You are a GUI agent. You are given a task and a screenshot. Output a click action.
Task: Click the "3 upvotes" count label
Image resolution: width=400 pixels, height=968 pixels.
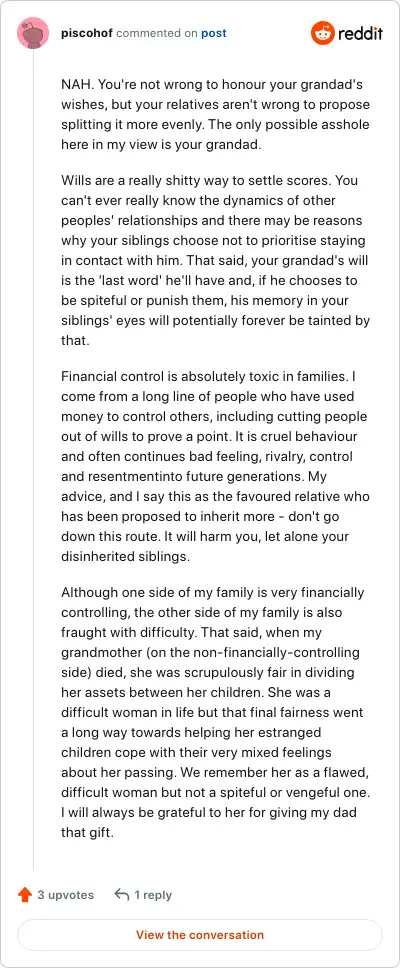pyautogui.click(x=65, y=895)
